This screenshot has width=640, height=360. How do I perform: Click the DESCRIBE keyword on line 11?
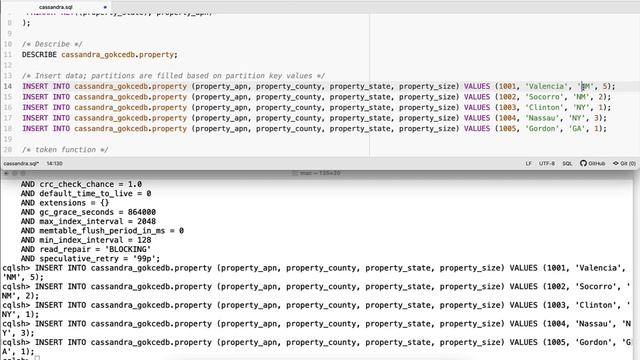pyautogui.click(x=39, y=55)
